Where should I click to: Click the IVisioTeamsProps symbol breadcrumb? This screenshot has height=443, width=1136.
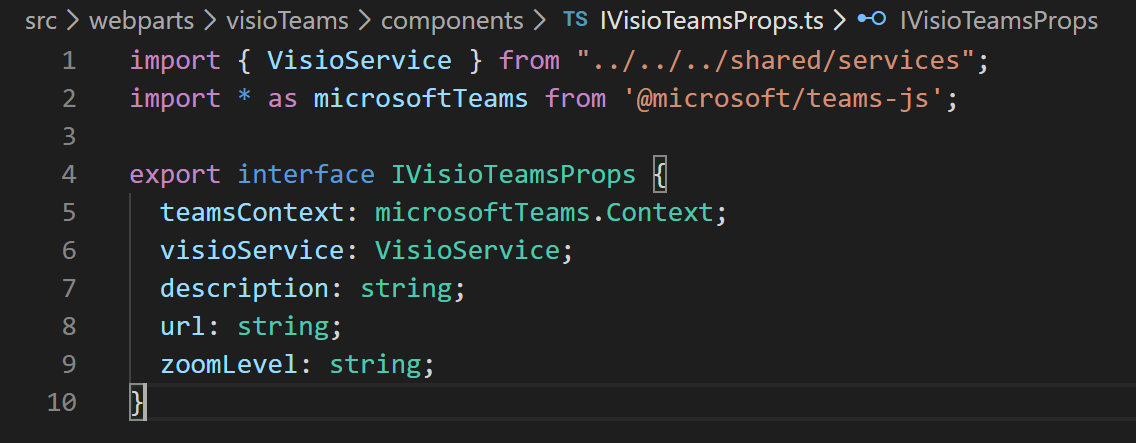(x=998, y=21)
